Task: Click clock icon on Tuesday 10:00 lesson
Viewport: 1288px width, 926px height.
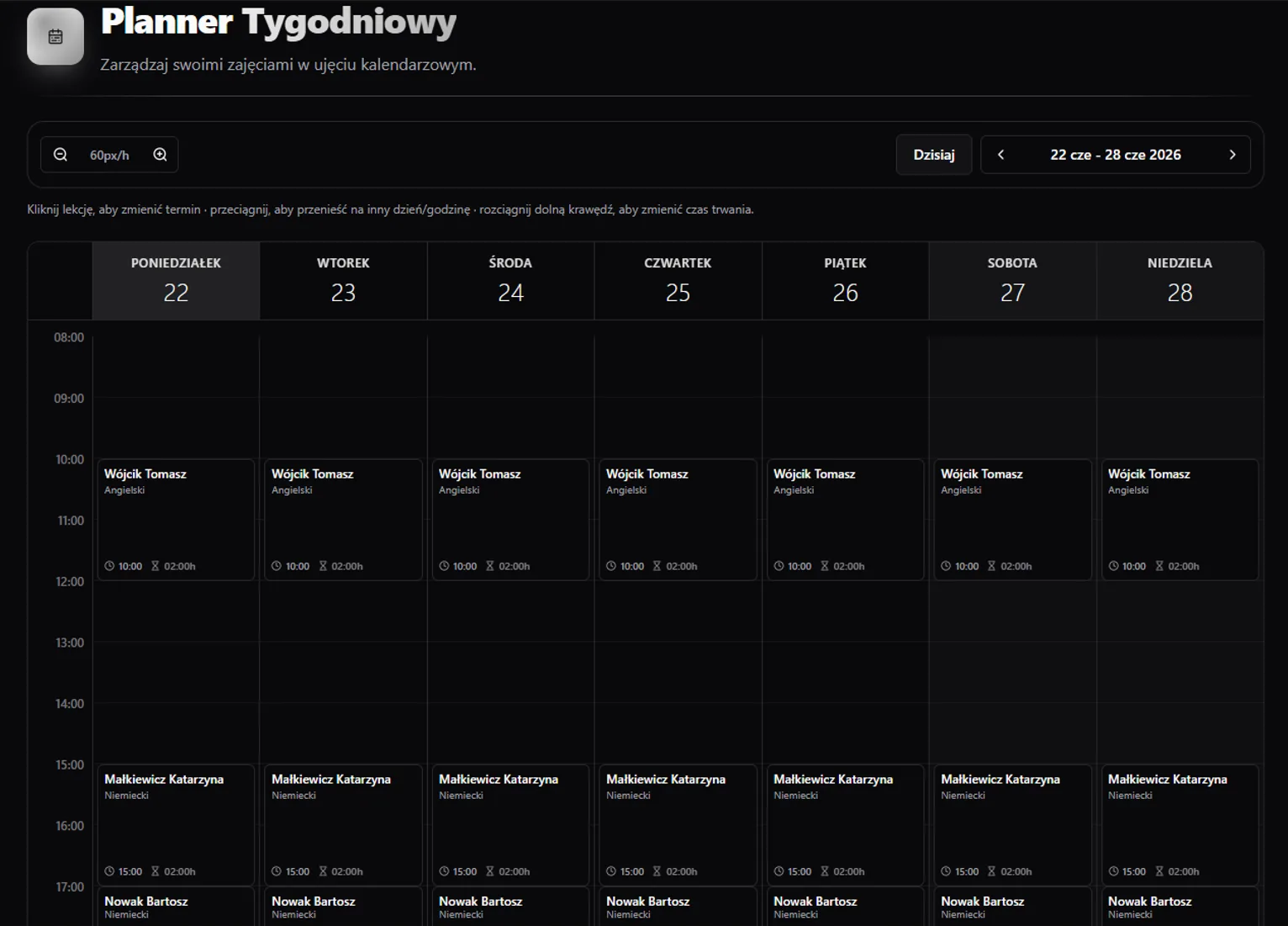Action: click(277, 566)
